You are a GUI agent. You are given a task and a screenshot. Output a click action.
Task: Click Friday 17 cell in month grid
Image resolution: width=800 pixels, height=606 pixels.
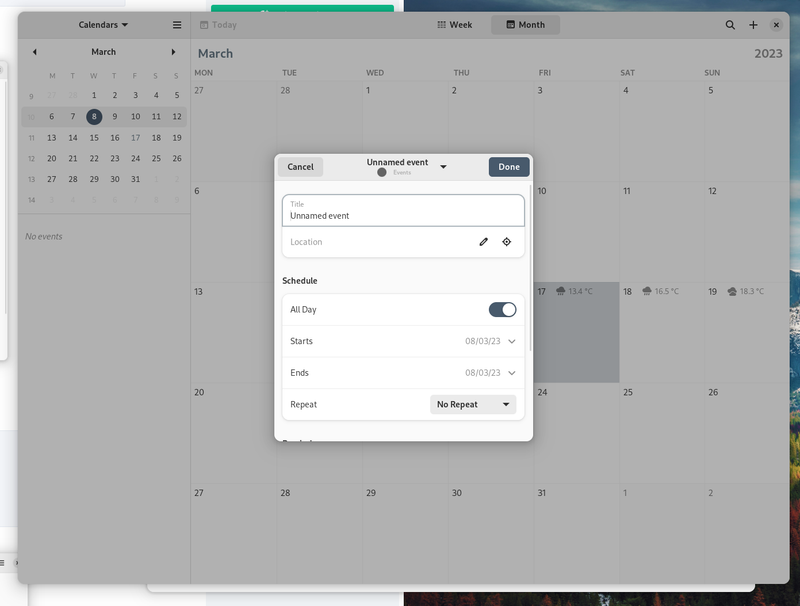click(577, 332)
